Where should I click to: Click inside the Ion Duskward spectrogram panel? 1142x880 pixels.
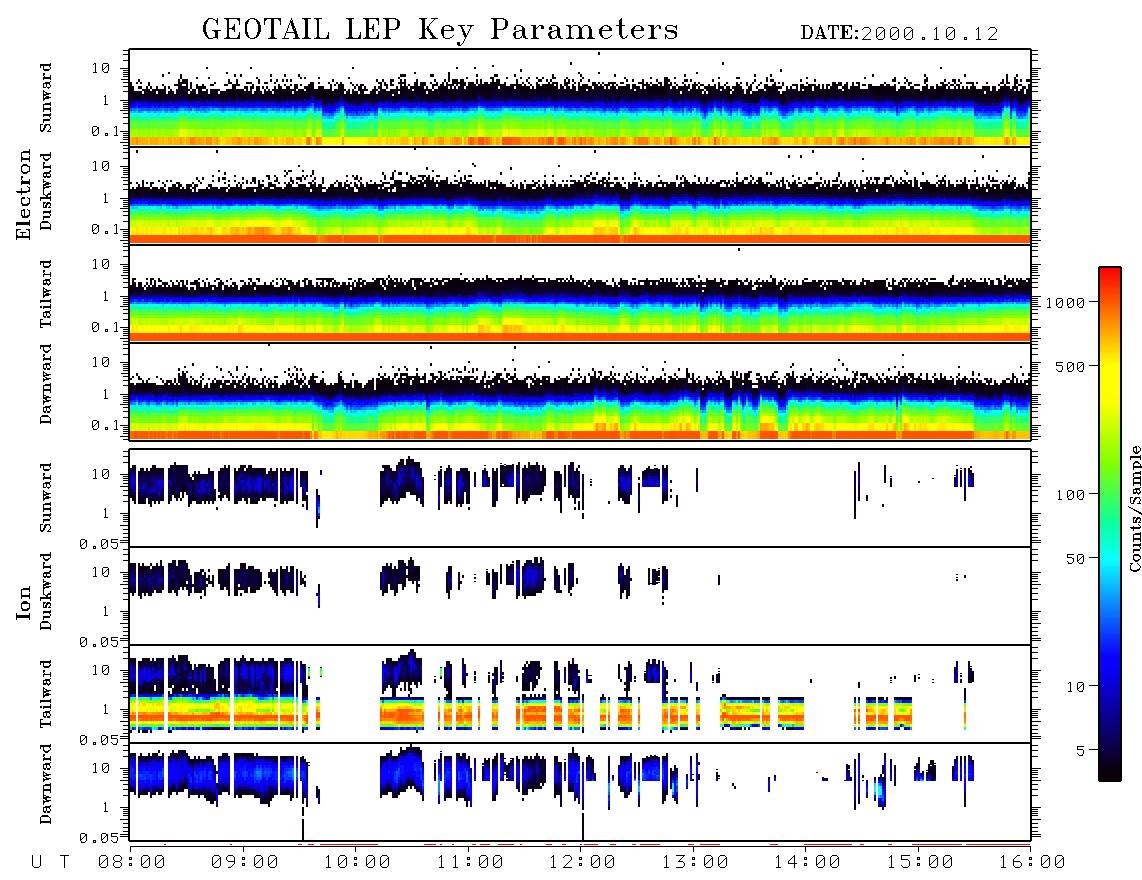pyautogui.click(x=580, y=596)
